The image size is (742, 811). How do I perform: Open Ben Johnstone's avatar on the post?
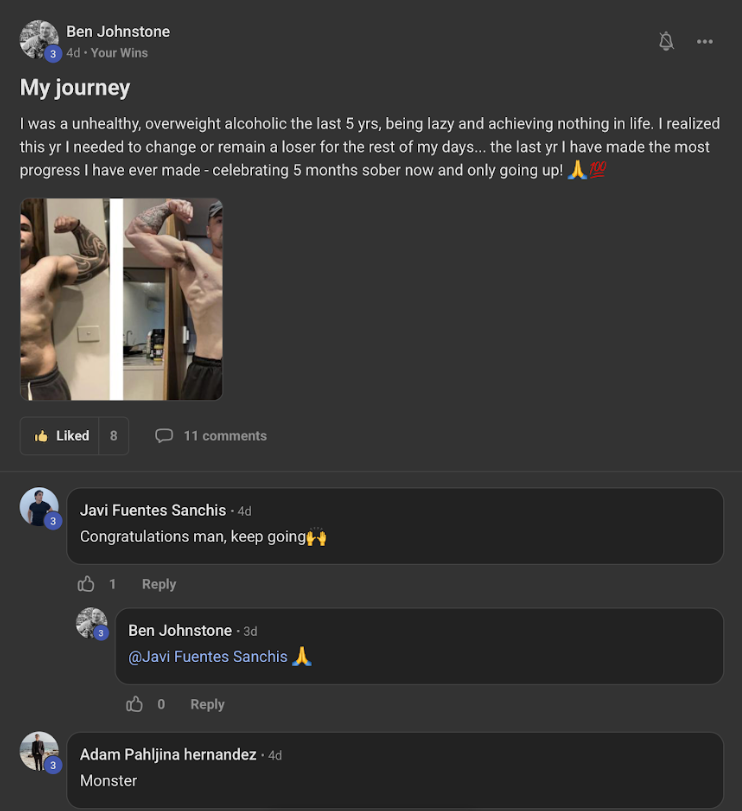(x=38, y=40)
